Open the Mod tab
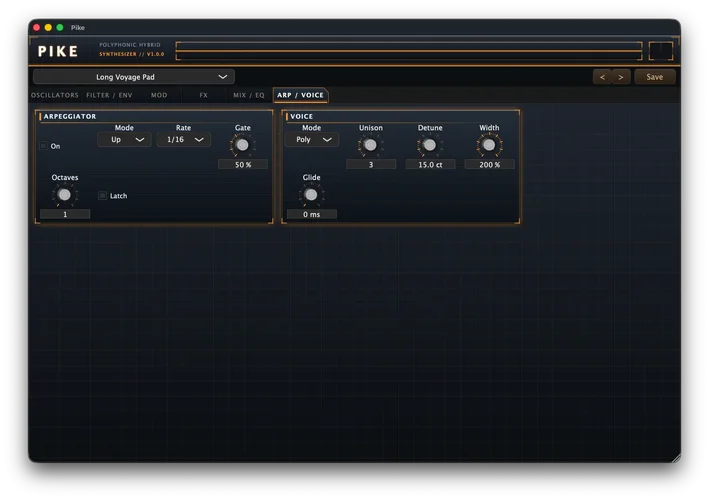Image resolution: width=709 pixels, height=500 pixels. (159, 95)
